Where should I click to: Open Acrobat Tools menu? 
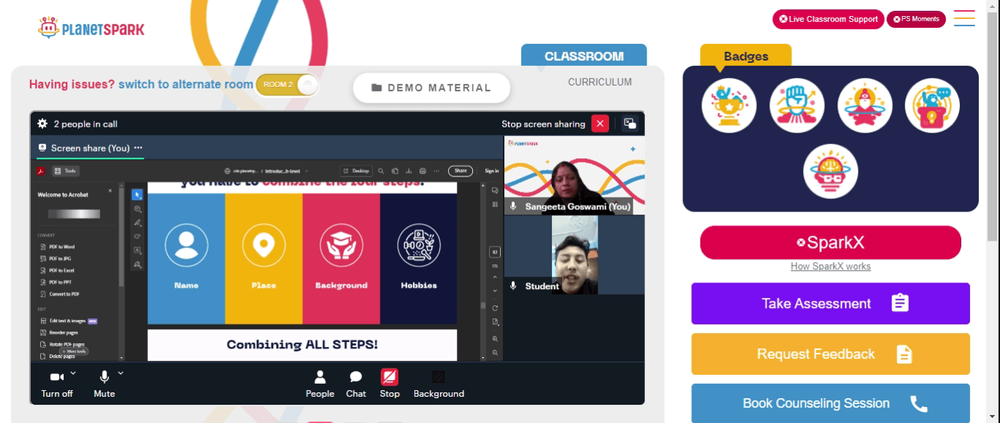click(66, 171)
